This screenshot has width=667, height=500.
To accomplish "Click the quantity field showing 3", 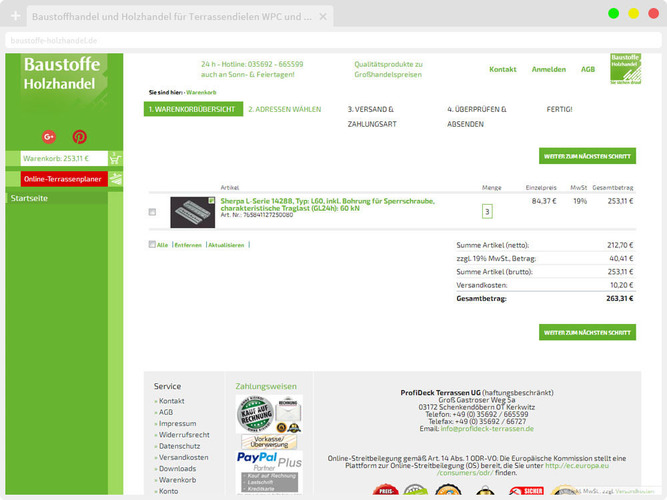I will coord(487,211).
